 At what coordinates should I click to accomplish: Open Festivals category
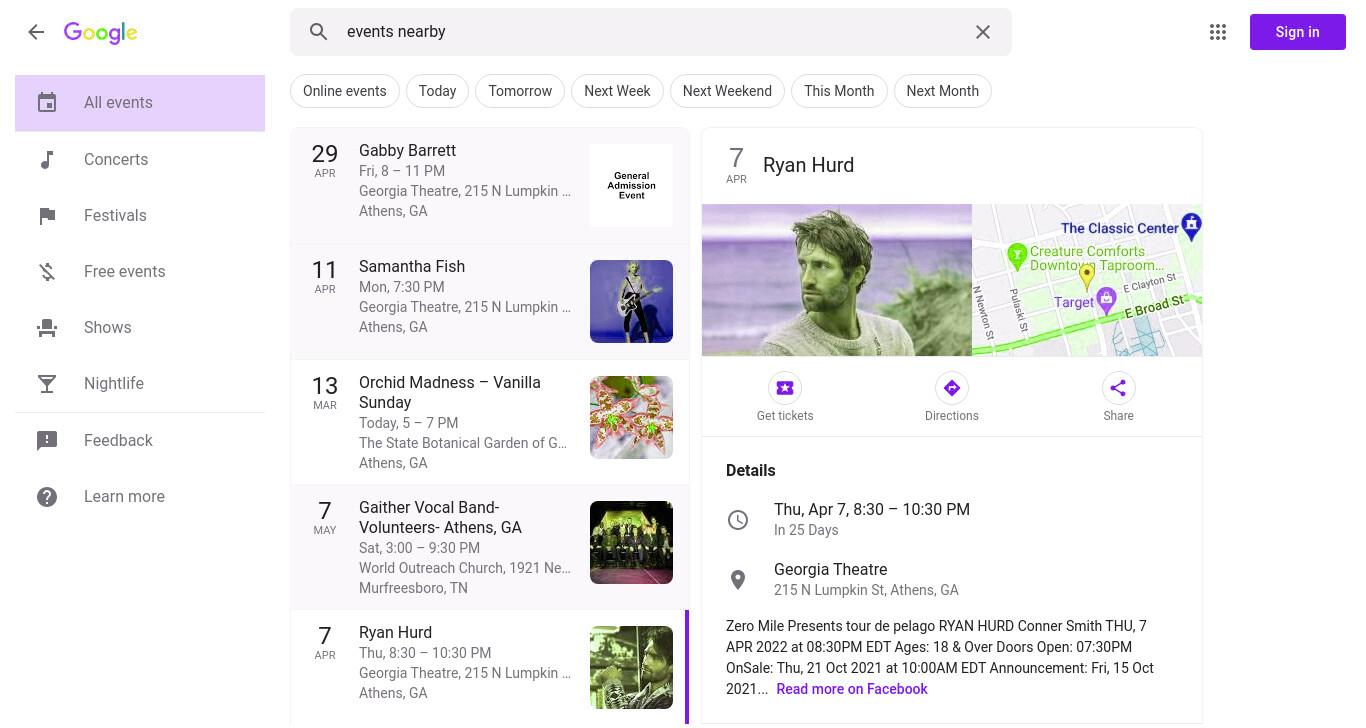(140, 215)
